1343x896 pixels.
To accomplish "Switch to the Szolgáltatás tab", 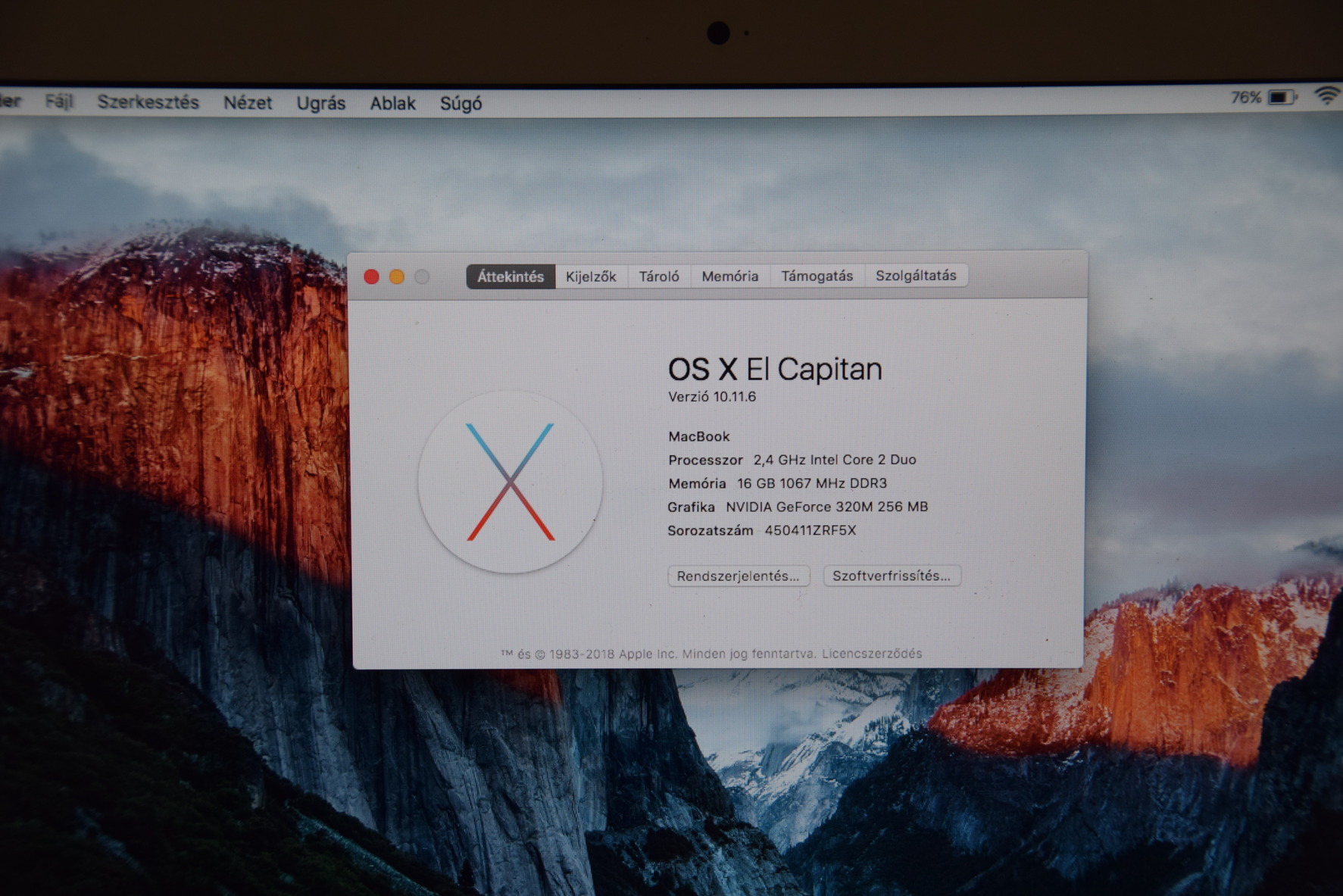I will point(917,276).
